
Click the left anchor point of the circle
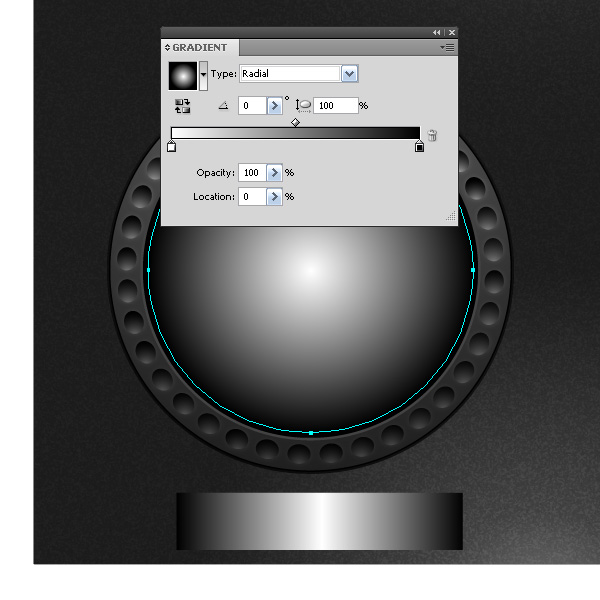pyautogui.click(x=148, y=270)
